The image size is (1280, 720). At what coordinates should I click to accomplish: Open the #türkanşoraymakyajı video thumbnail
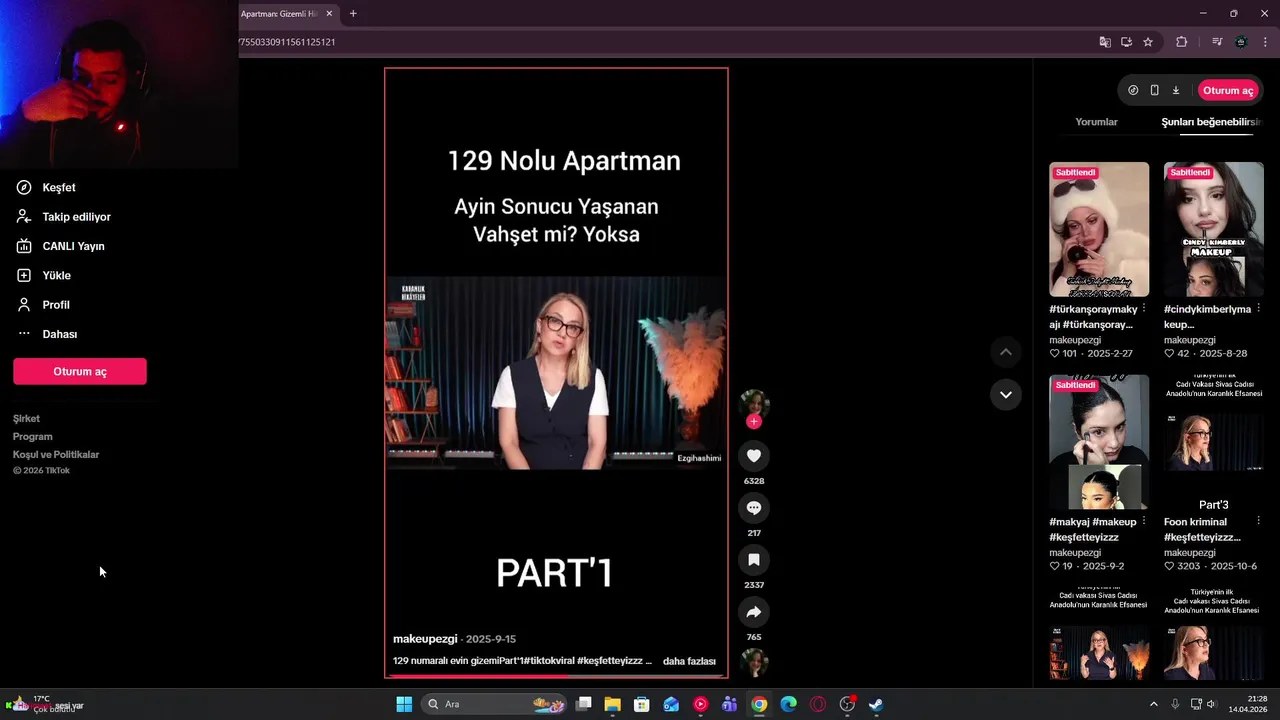[1099, 229]
